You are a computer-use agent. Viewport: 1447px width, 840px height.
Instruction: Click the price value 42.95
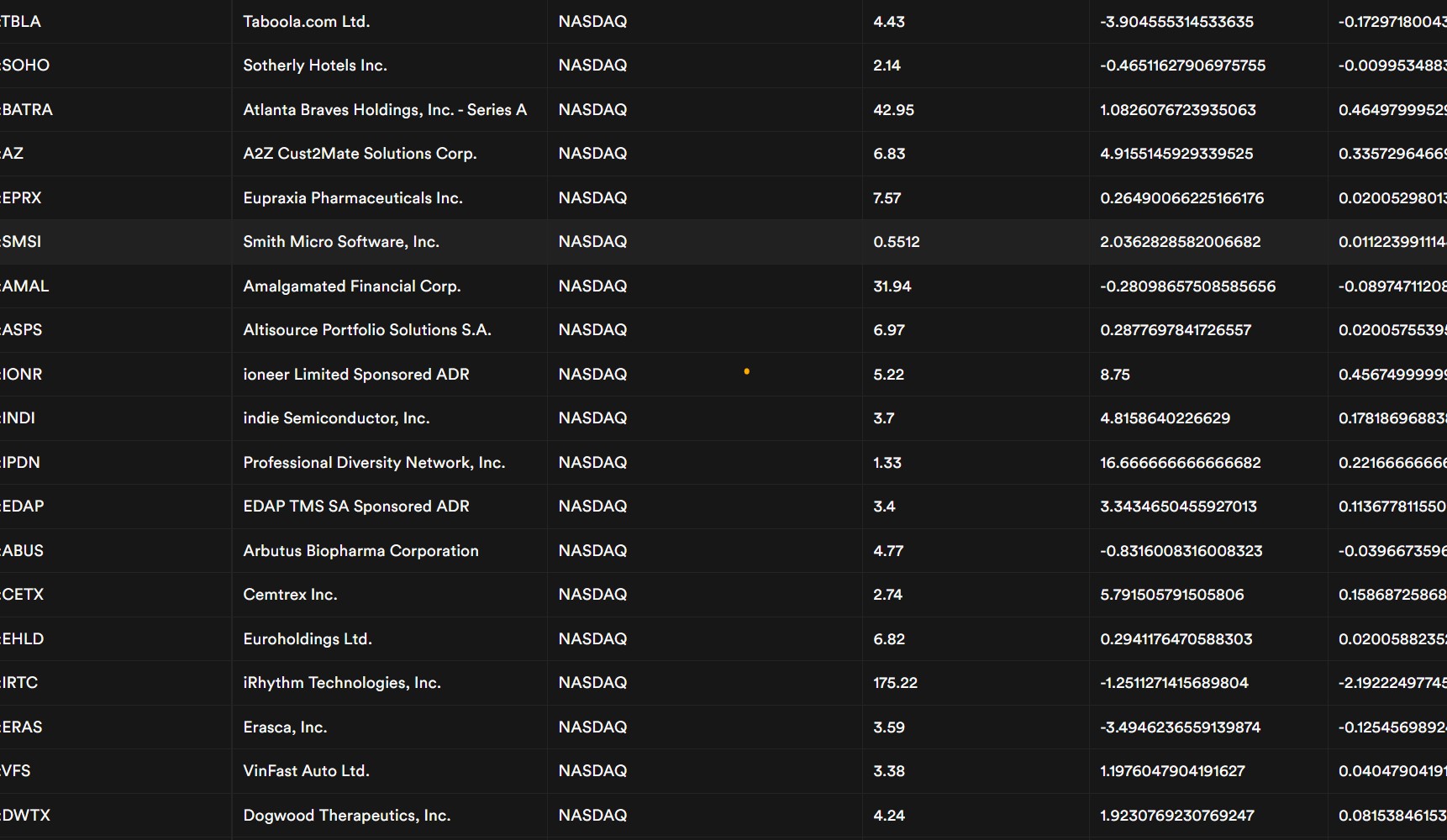click(893, 110)
